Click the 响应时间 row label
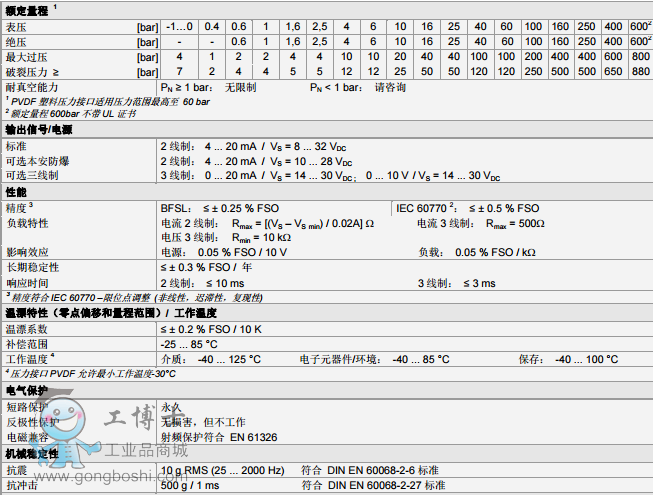Image resolution: width=653 pixels, height=495 pixels. pyautogui.click(x=27, y=284)
